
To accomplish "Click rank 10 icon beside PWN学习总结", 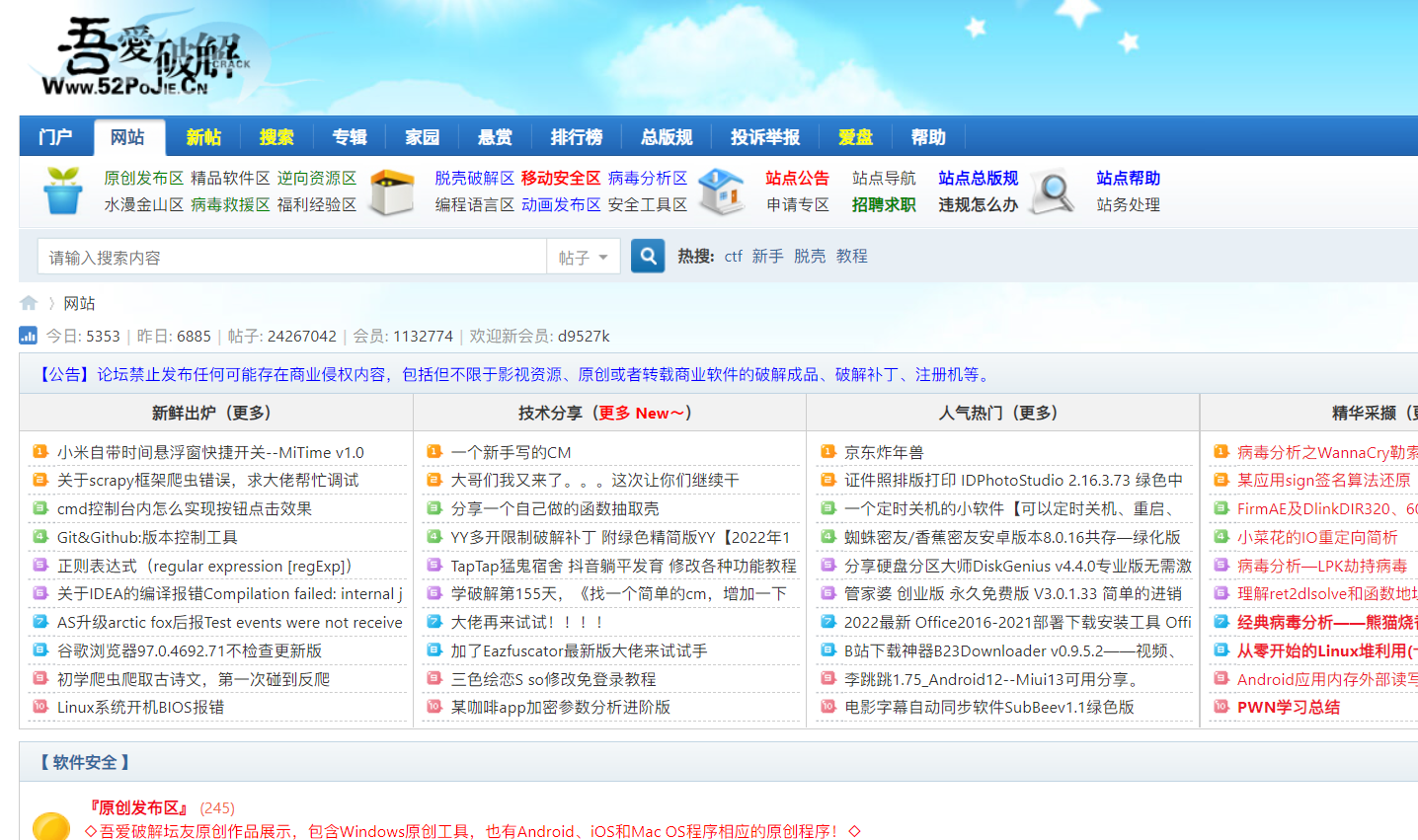I will tap(1221, 706).
